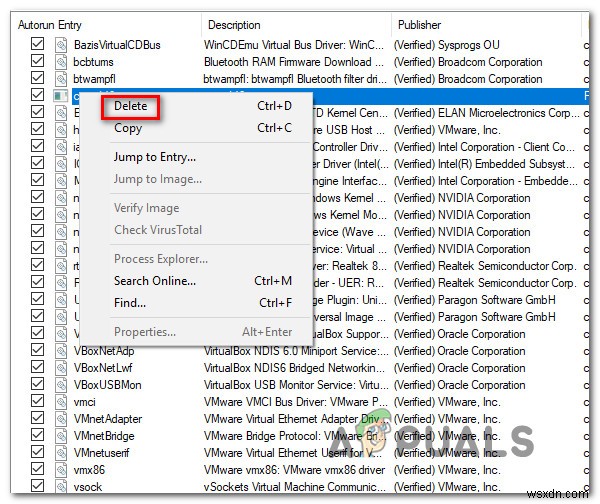Toggle the VMnetAdapter checkbox
This screenshot has width=600, height=504.
pyautogui.click(x=38, y=418)
